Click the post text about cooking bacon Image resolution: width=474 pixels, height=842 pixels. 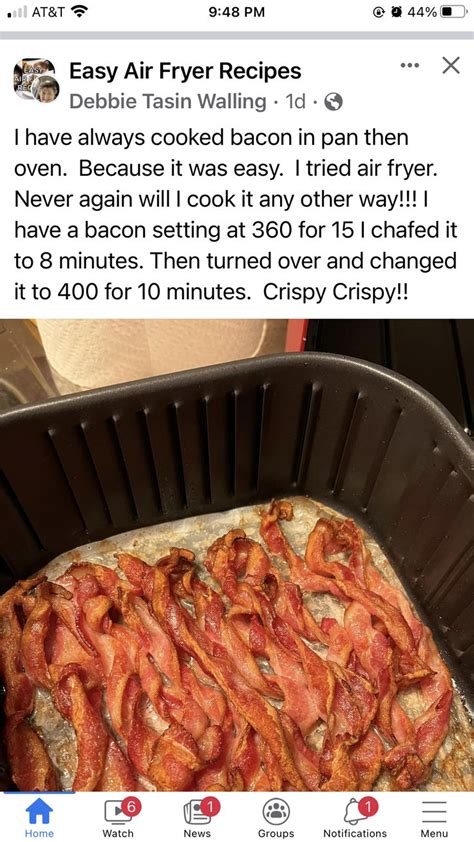pos(236,216)
